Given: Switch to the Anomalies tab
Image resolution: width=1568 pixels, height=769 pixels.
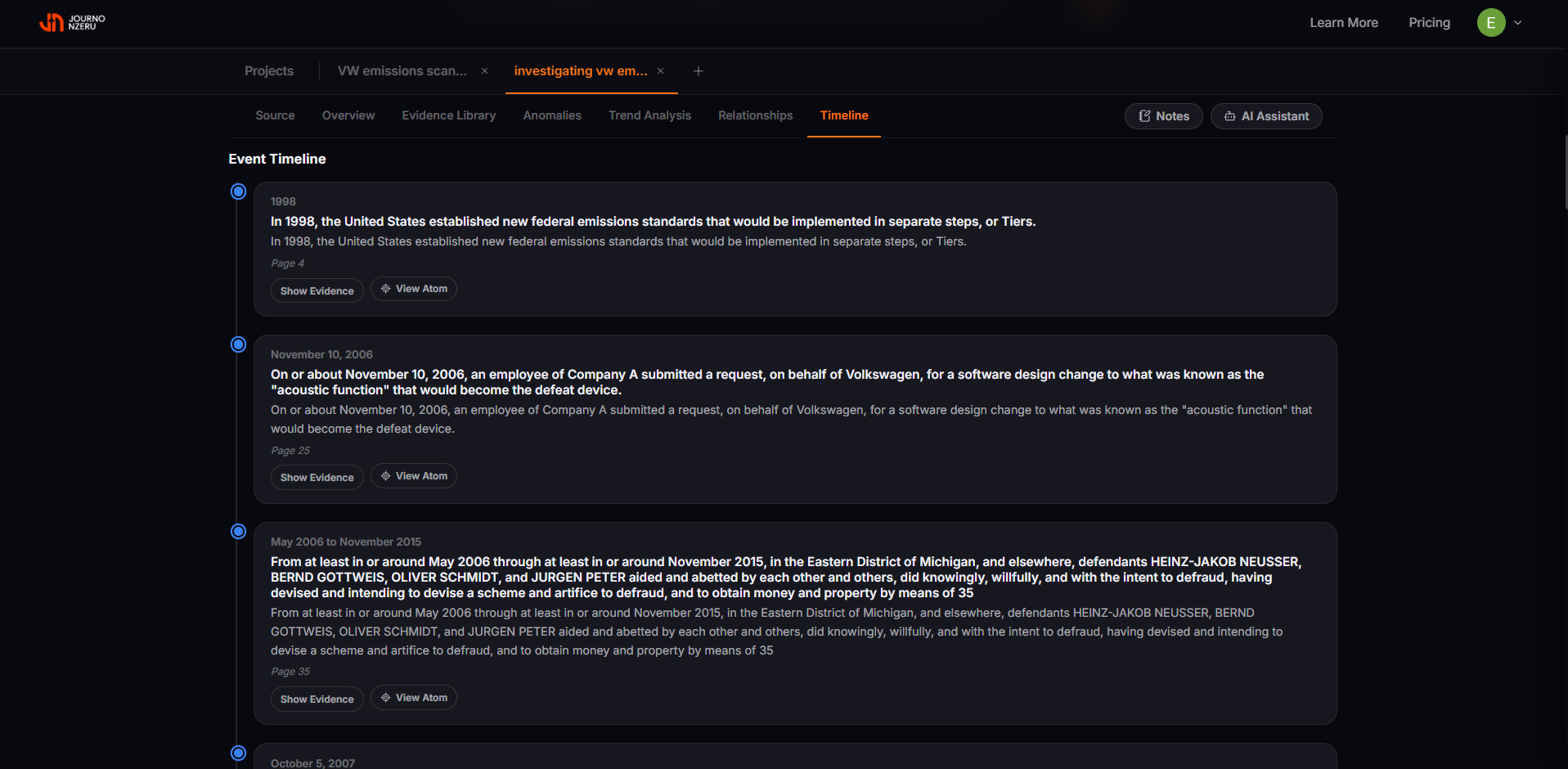Looking at the screenshot, I should coord(552,115).
